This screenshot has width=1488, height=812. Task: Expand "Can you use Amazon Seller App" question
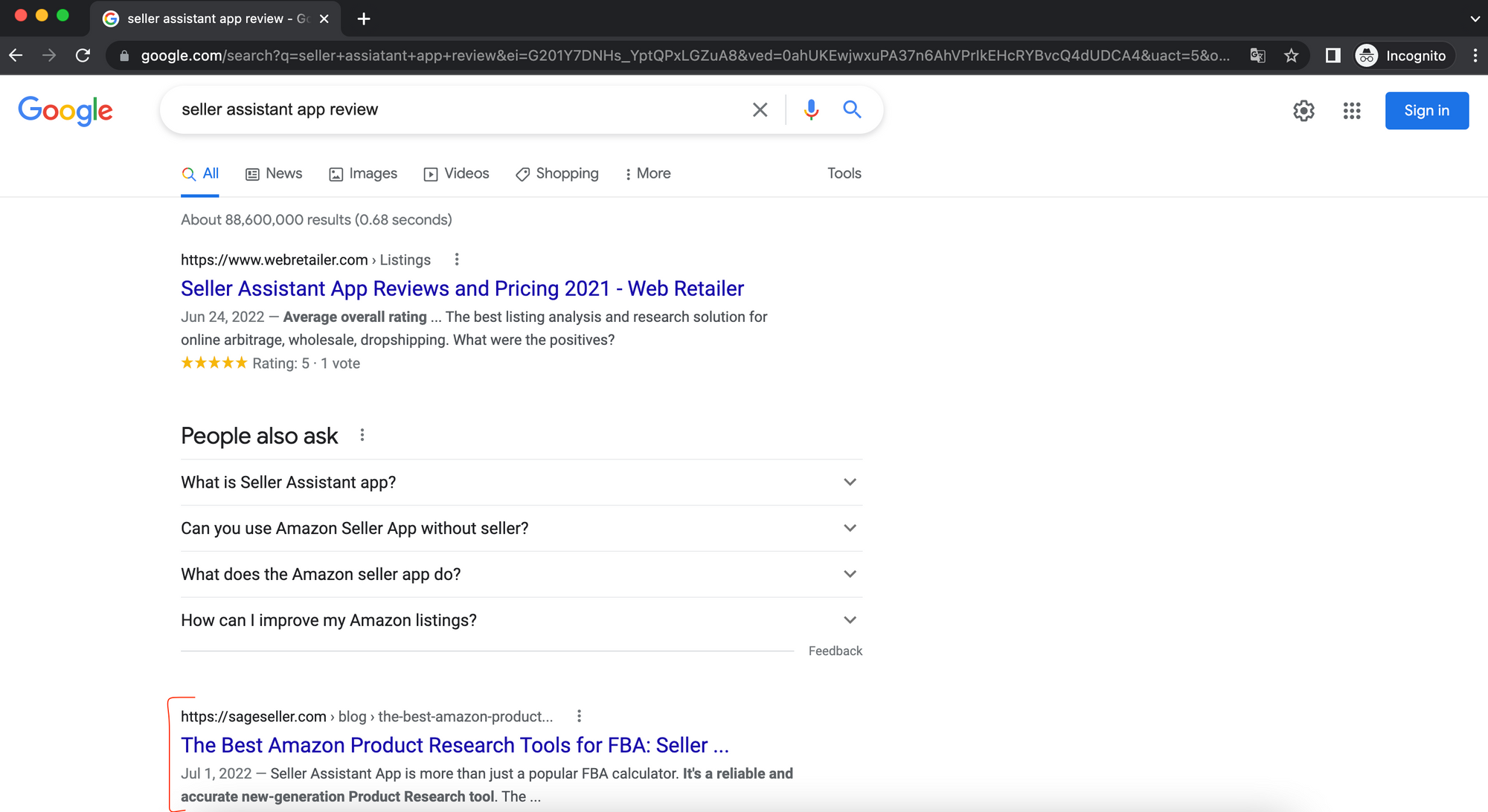point(850,528)
